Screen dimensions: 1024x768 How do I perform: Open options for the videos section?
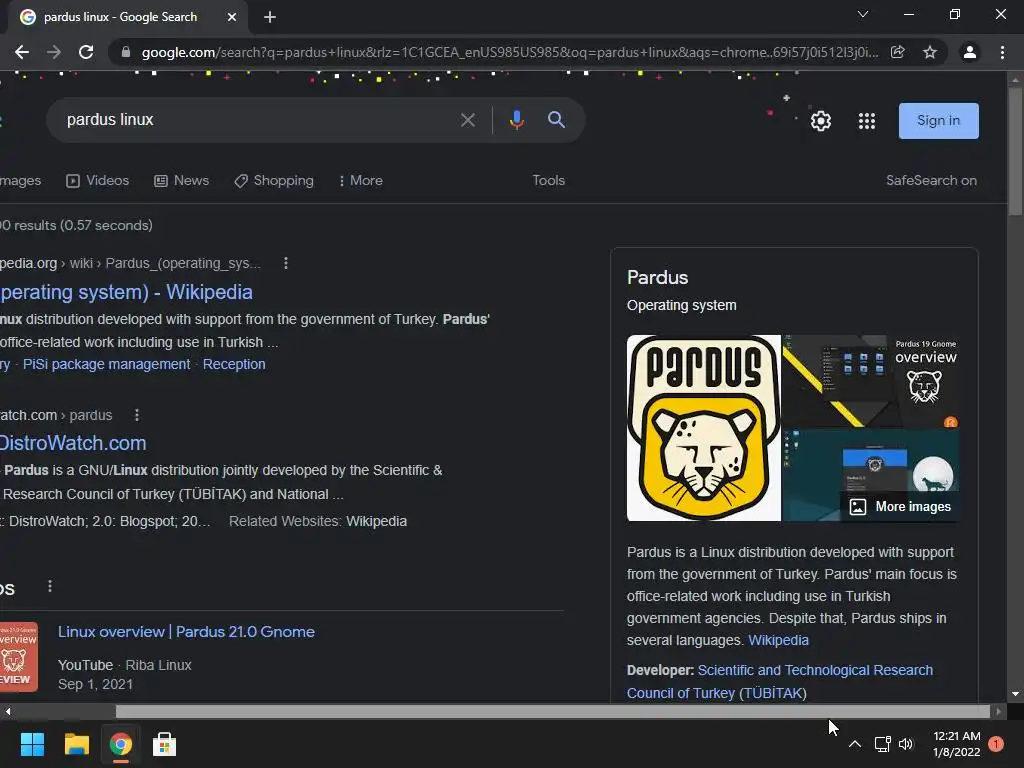coord(50,586)
